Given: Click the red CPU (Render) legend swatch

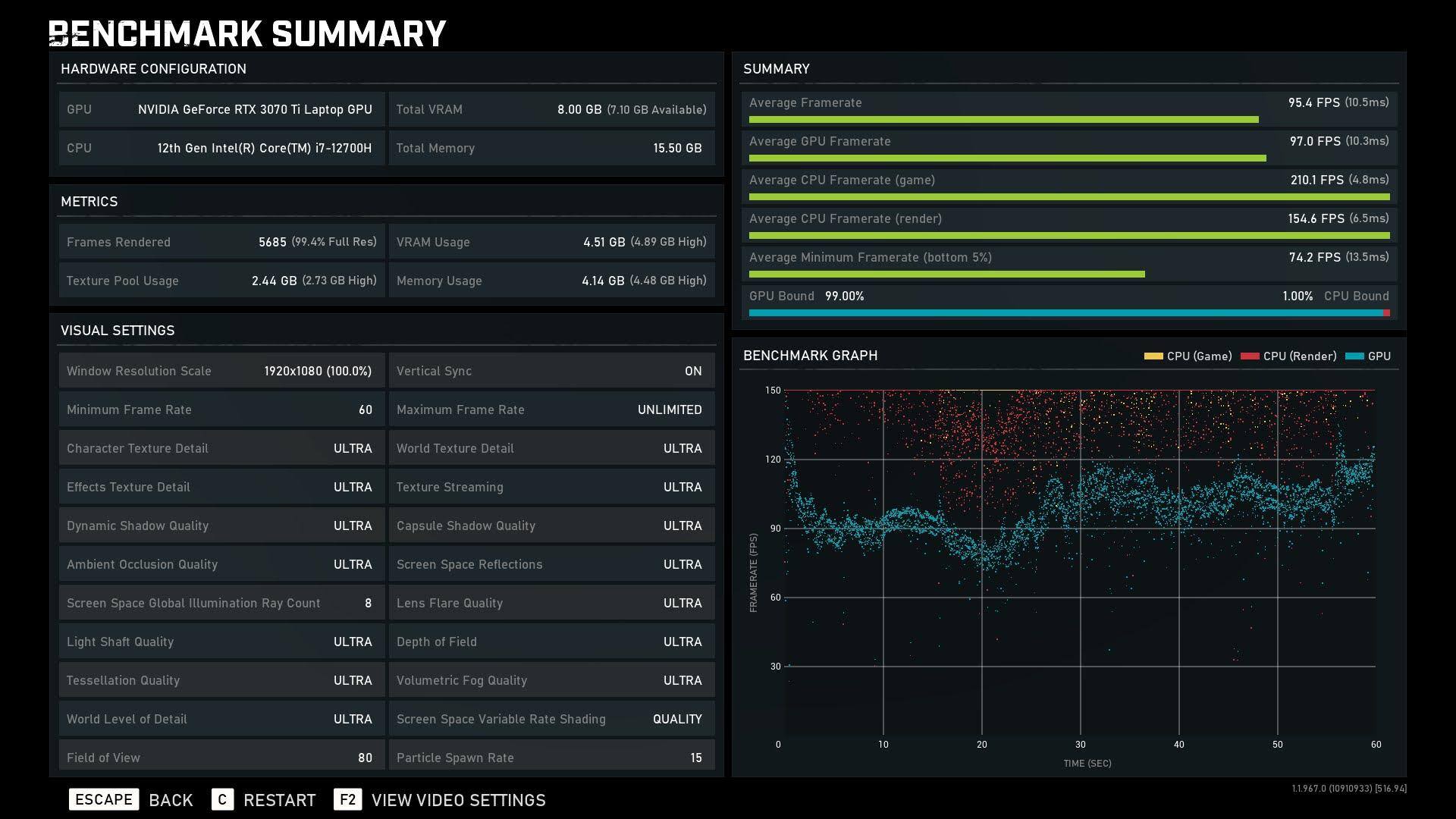Looking at the screenshot, I should (1249, 356).
